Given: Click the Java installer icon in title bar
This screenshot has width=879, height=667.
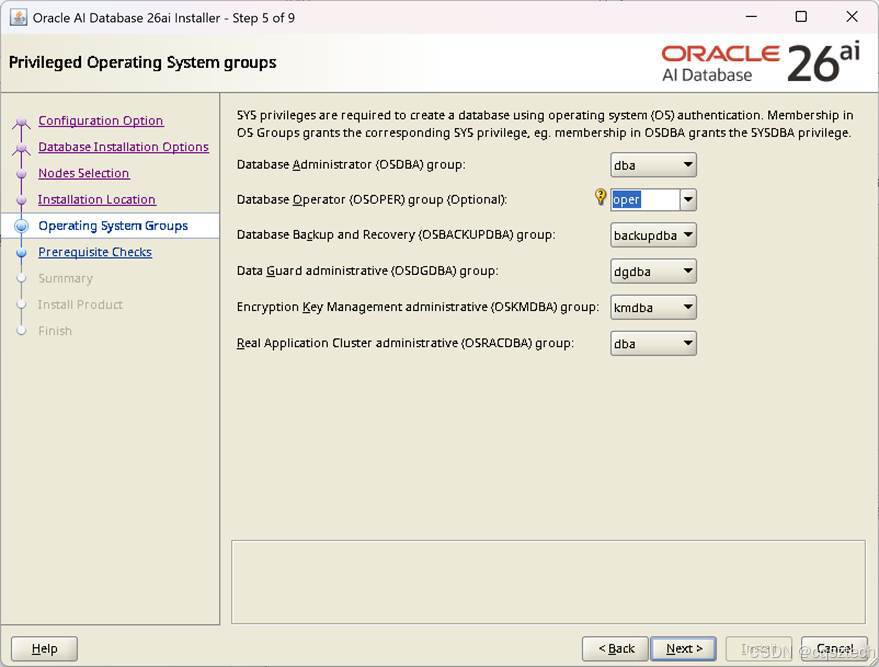Looking at the screenshot, I should tap(18, 17).
